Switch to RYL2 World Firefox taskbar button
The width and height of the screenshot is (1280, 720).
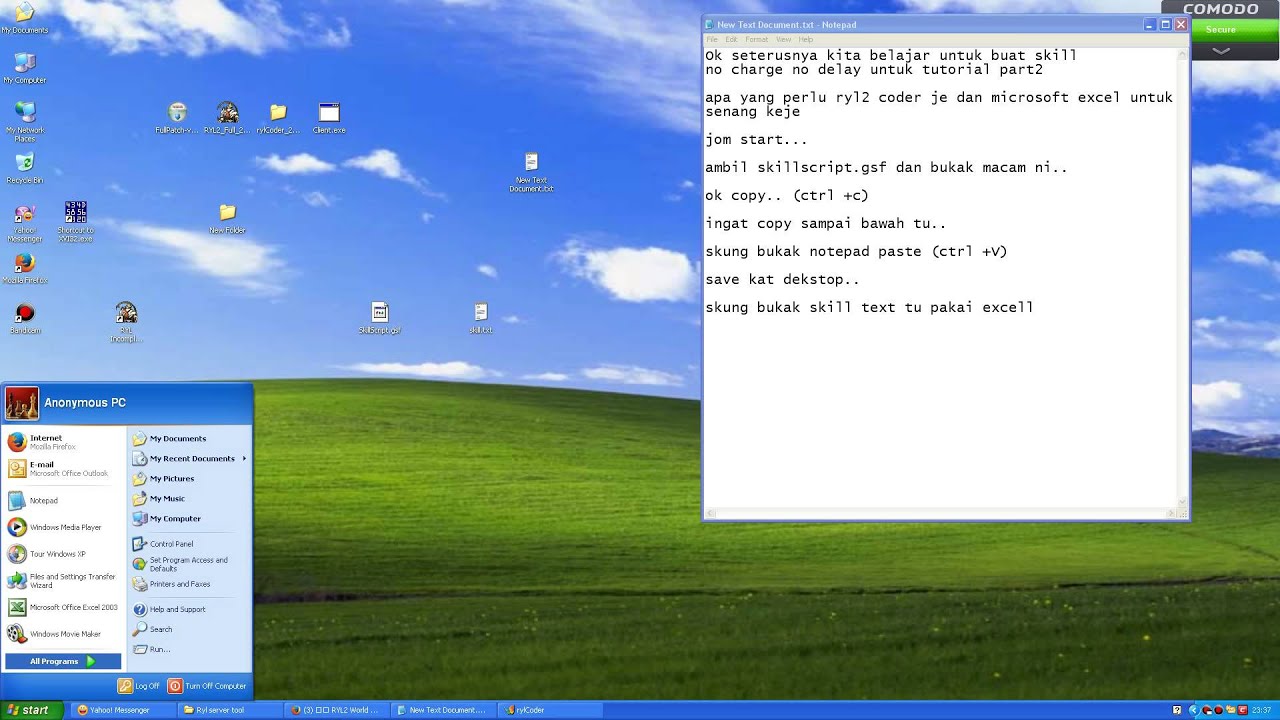tap(335, 710)
